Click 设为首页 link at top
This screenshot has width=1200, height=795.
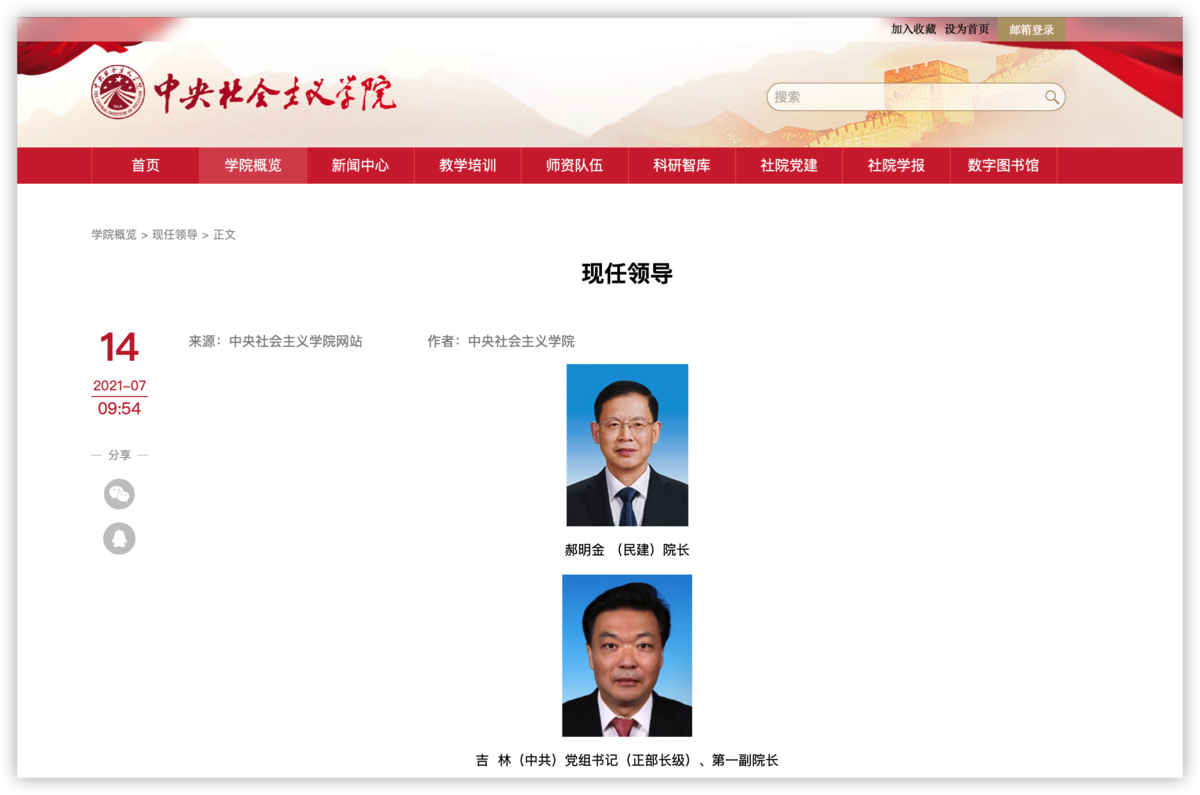(967, 30)
